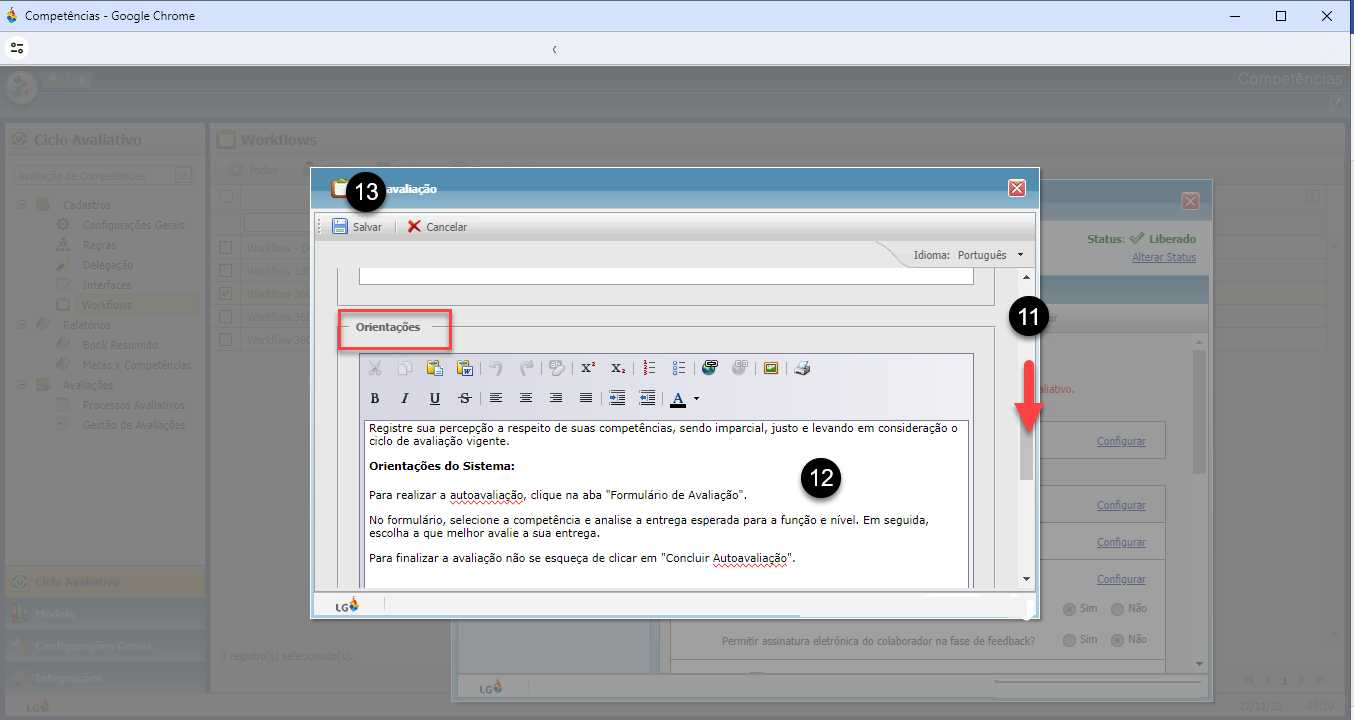Toggle strikethrough formatting
This screenshot has height=720, width=1354.
point(465,398)
